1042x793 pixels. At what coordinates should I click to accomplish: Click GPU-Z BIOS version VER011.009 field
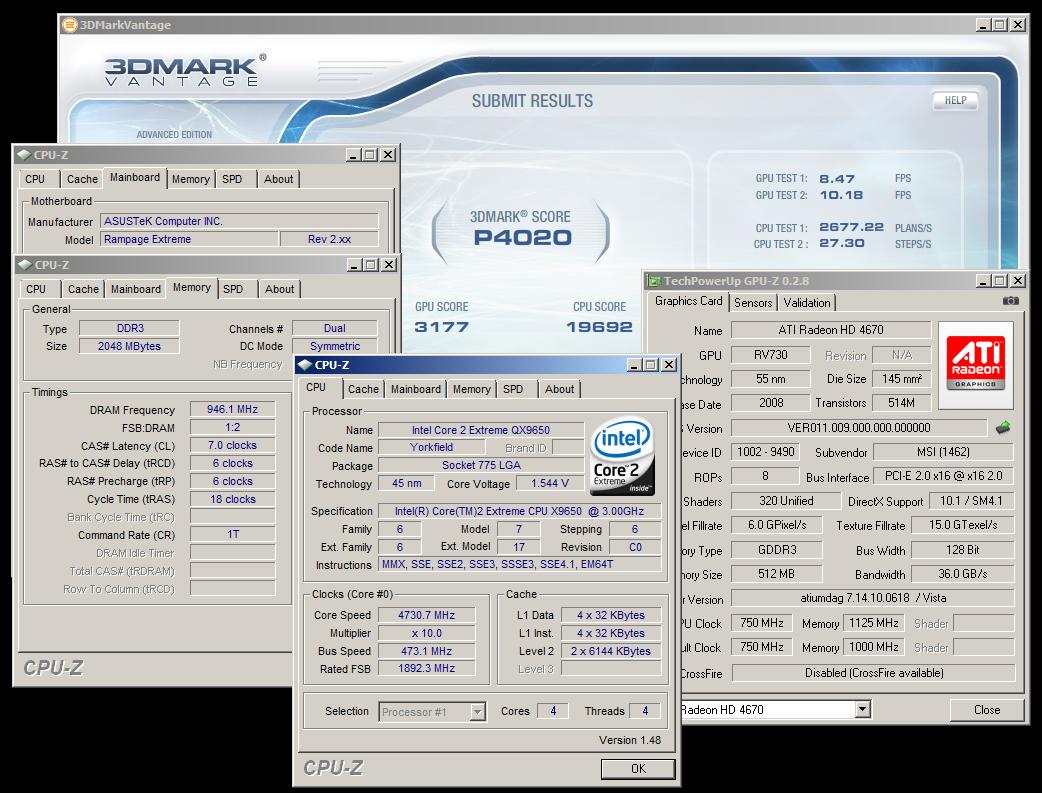[859, 428]
